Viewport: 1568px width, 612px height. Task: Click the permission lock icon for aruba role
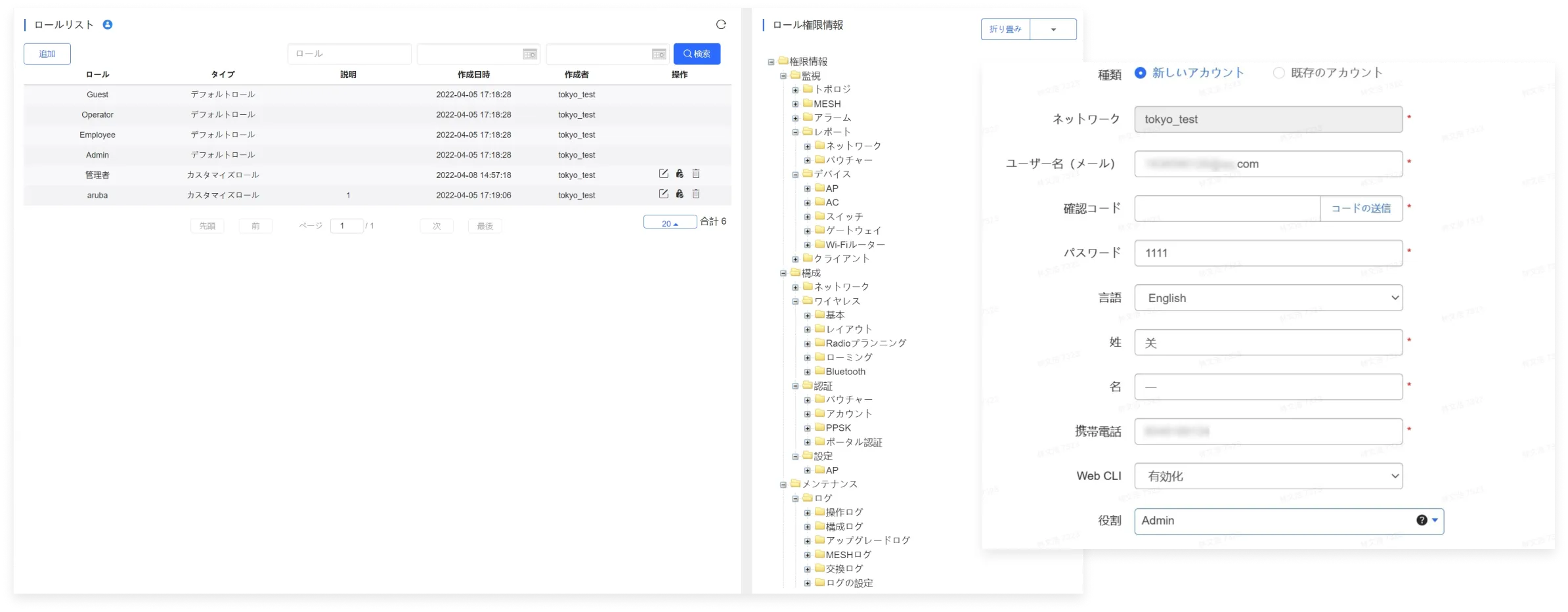[680, 194]
